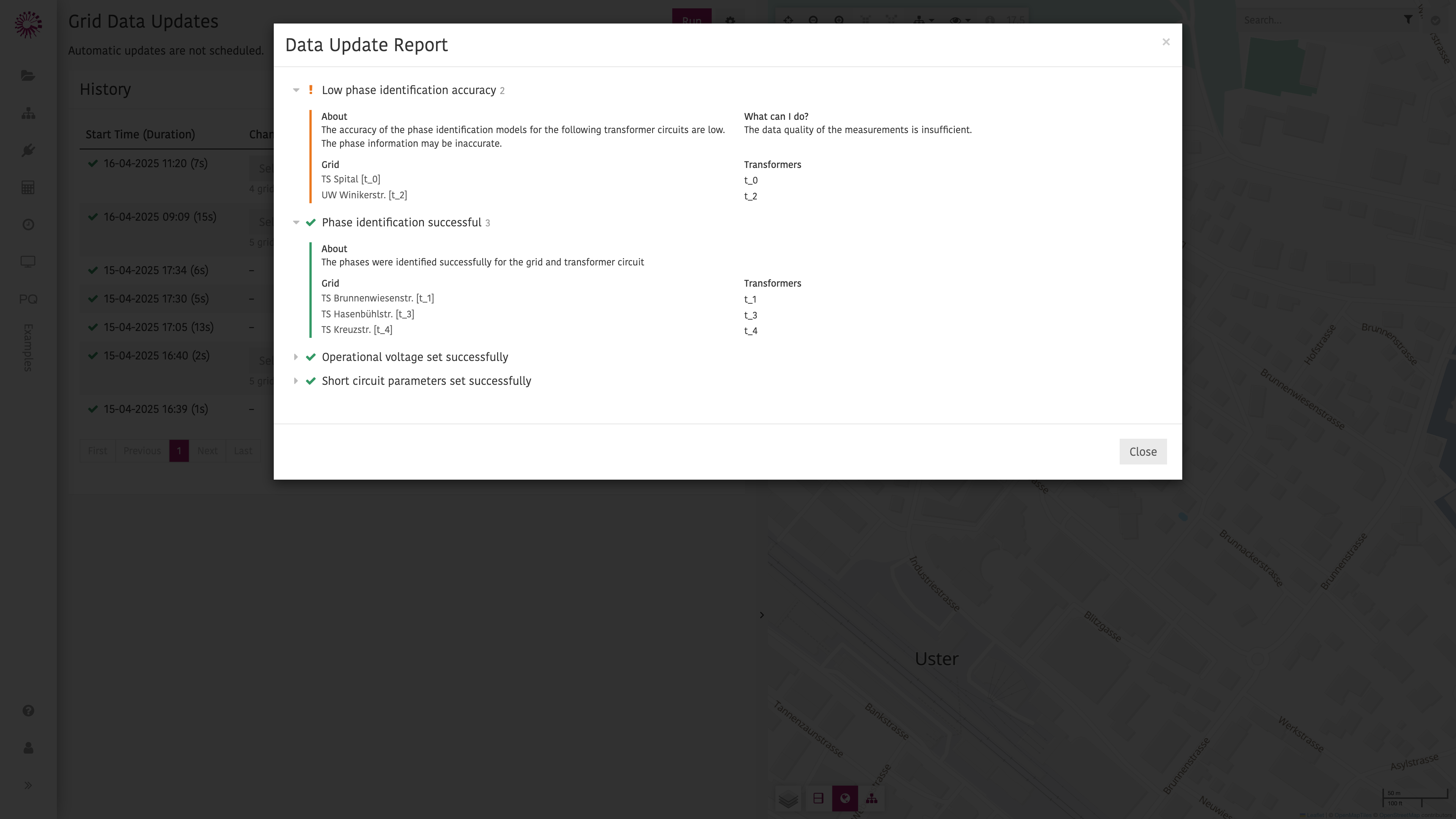Expand the sidebar with double chevron

tap(28, 785)
